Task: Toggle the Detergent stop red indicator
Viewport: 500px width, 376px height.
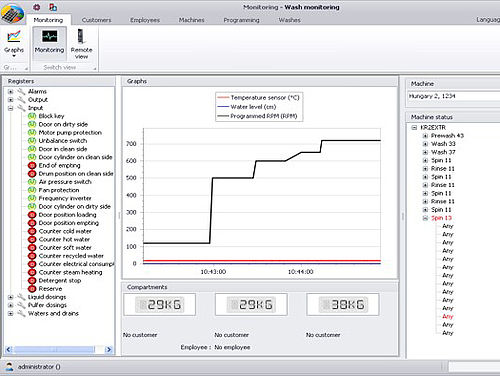Action: pos(32,280)
